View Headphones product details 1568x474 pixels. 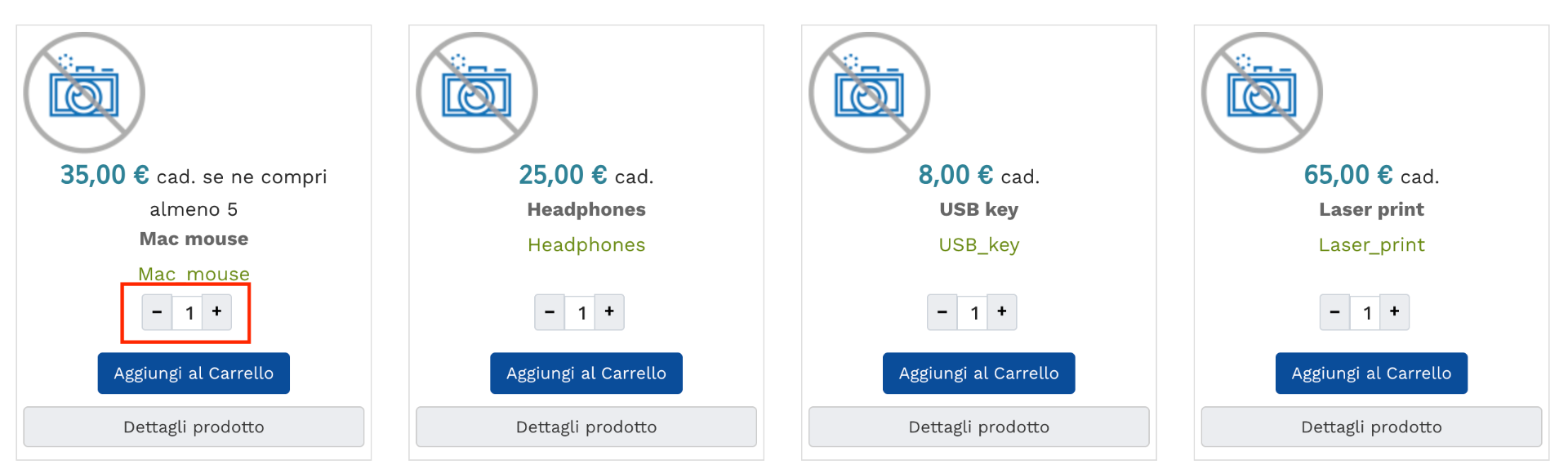pyautogui.click(x=586, y=427)
